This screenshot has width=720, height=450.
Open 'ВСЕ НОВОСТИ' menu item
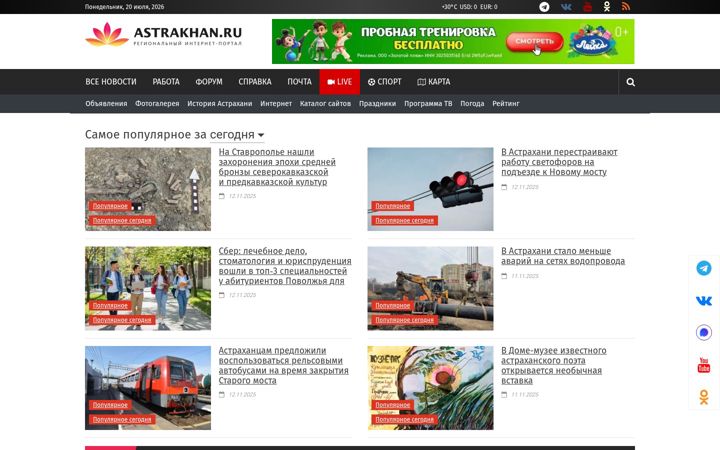[111, 82]
